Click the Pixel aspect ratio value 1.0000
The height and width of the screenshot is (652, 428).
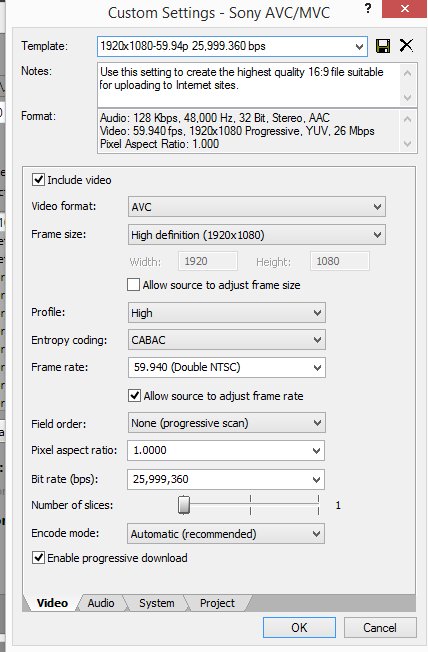pyautogui.click(x=150, y=450)
